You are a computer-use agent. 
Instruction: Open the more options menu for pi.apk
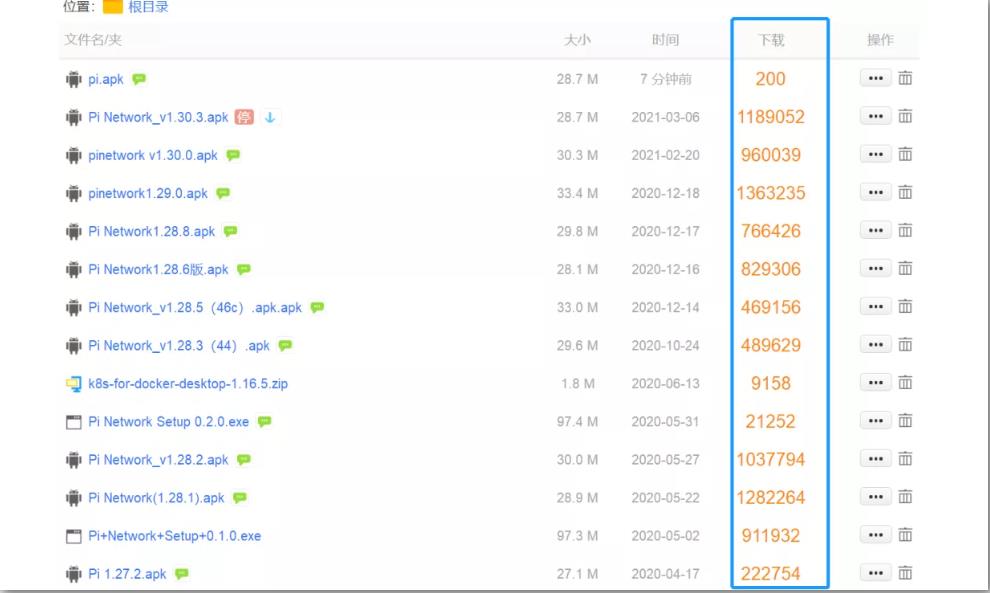pyautogui.click(x=876, y=78)
